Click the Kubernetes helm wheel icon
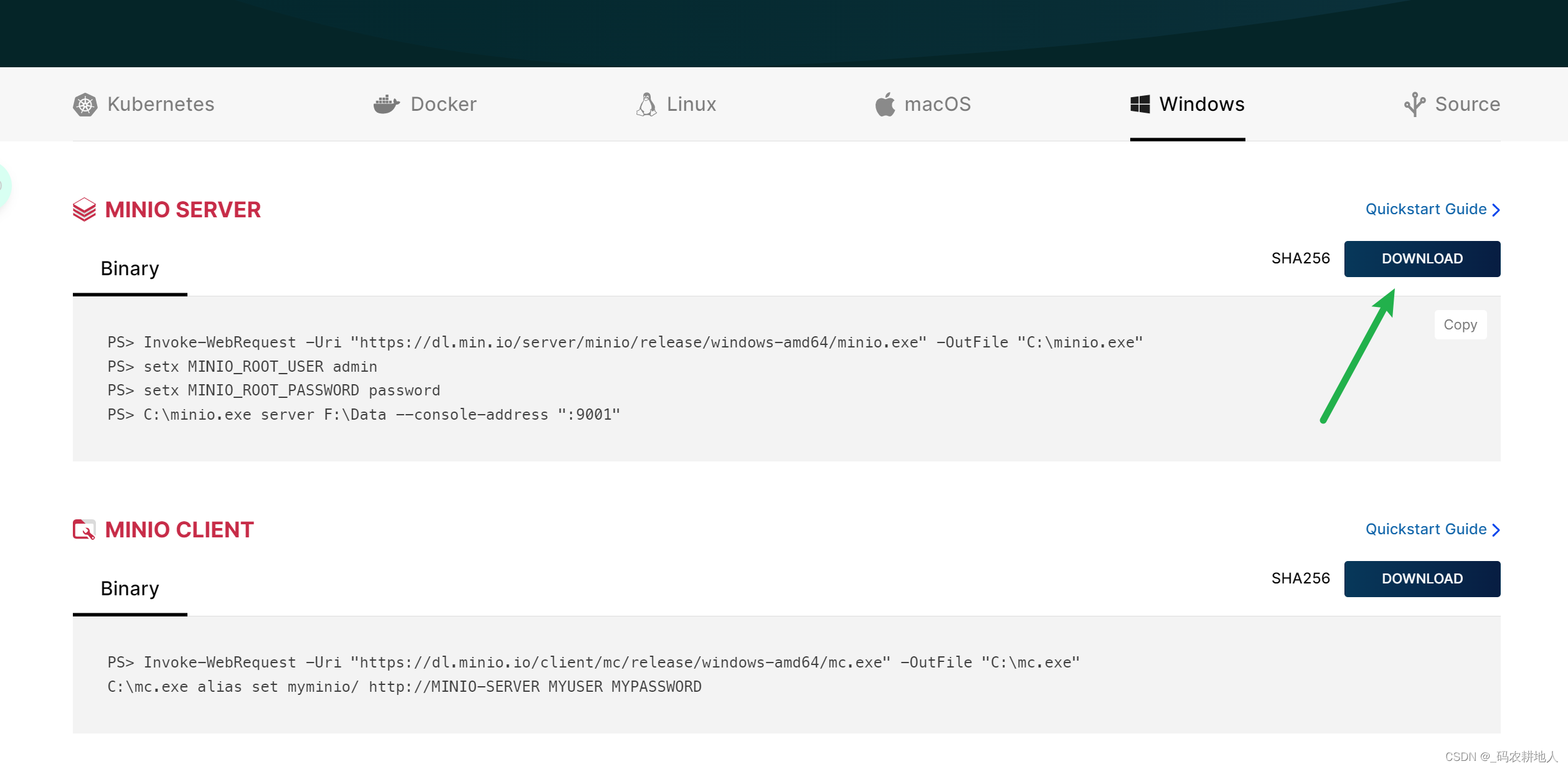This screenshot has height=769, width=1568. (85, 105)
